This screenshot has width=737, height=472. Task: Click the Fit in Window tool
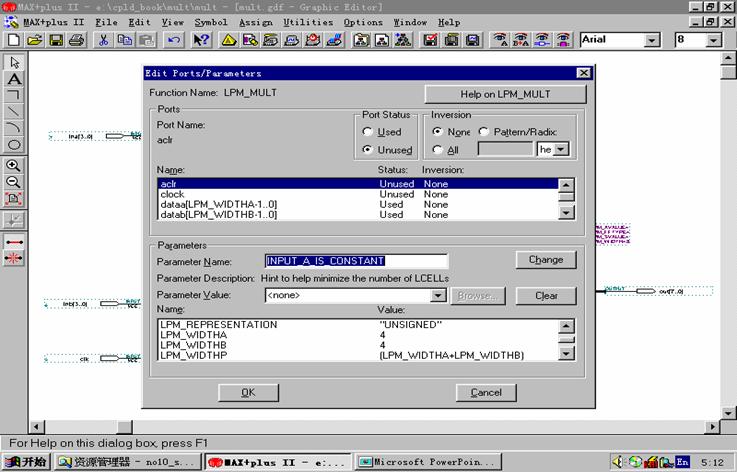pos(14,199)
